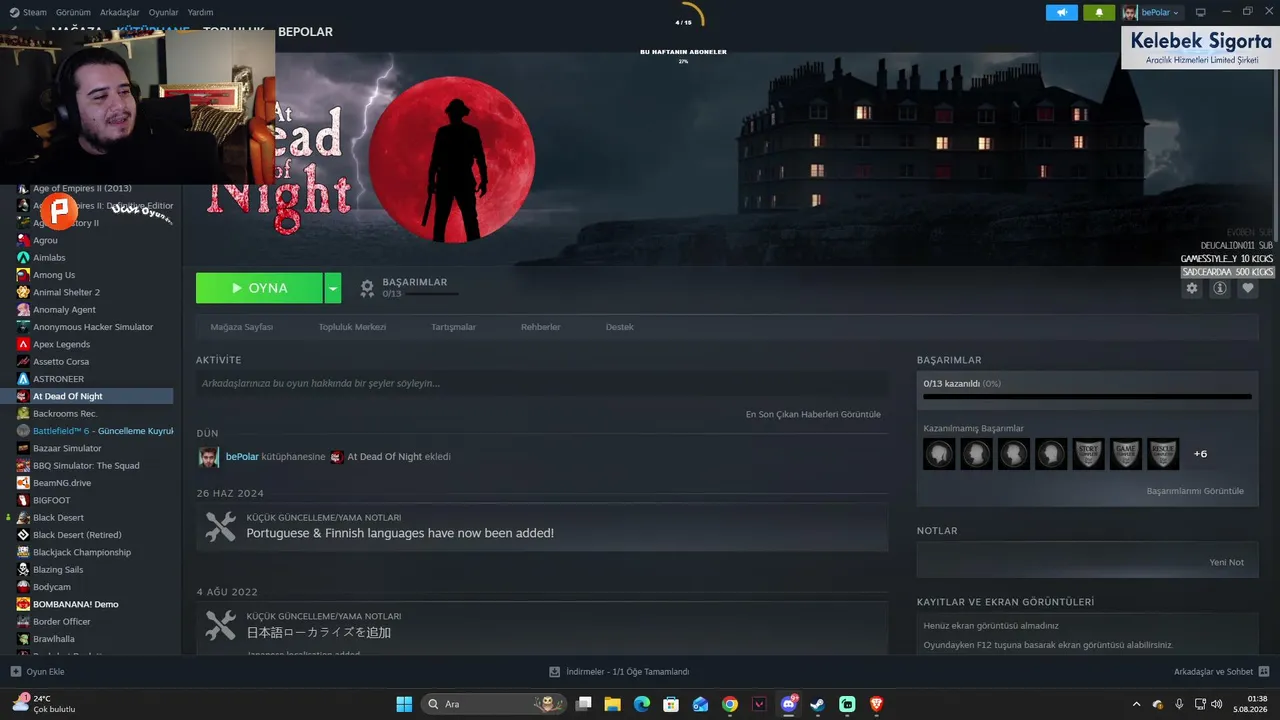Click the Rescue Complete achievement badge

[1163, 454]
